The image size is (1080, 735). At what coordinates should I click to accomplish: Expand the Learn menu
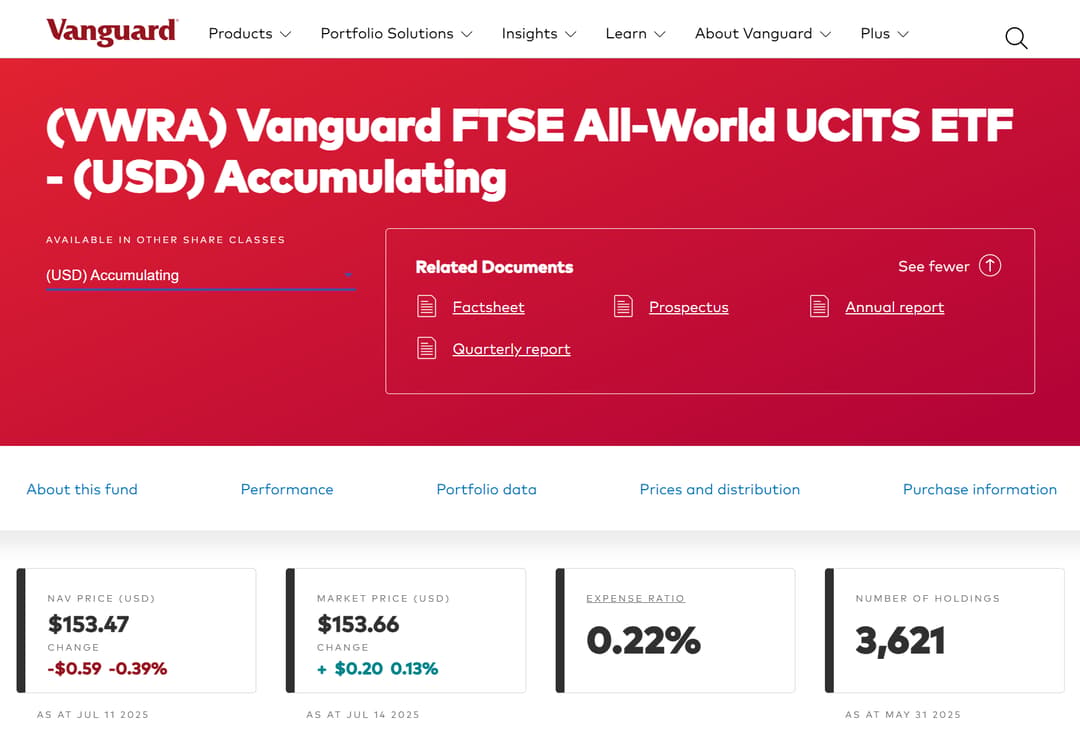tap(636, 34)
